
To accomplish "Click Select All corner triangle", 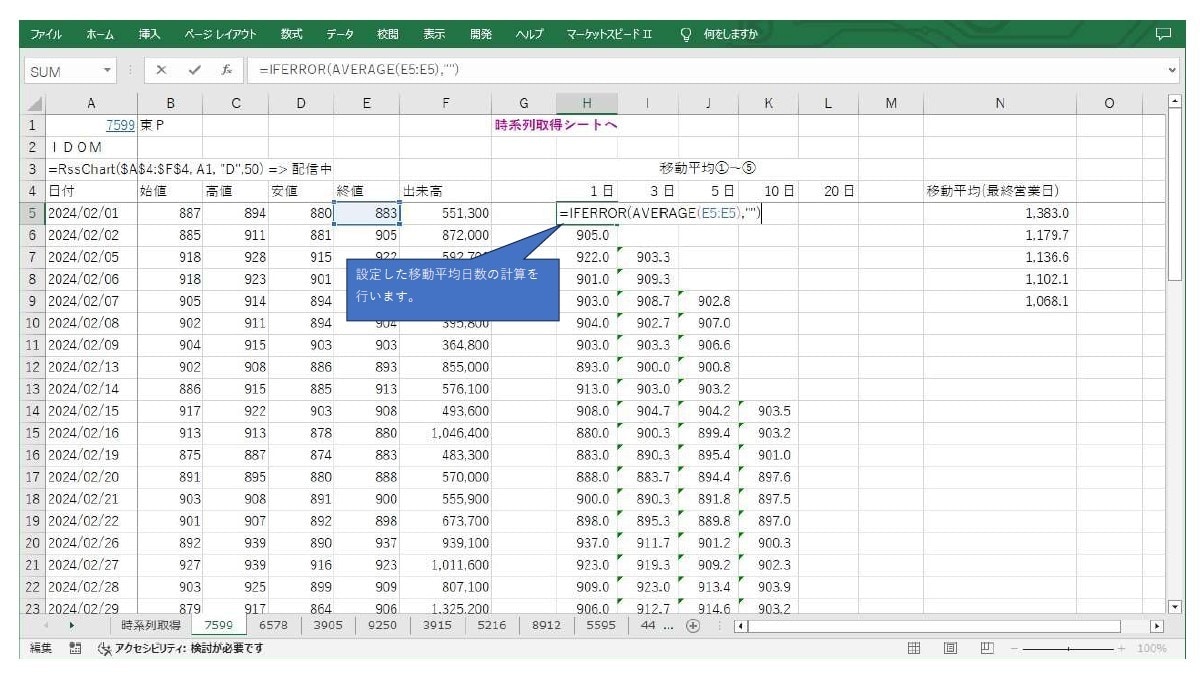I will 33,103.
